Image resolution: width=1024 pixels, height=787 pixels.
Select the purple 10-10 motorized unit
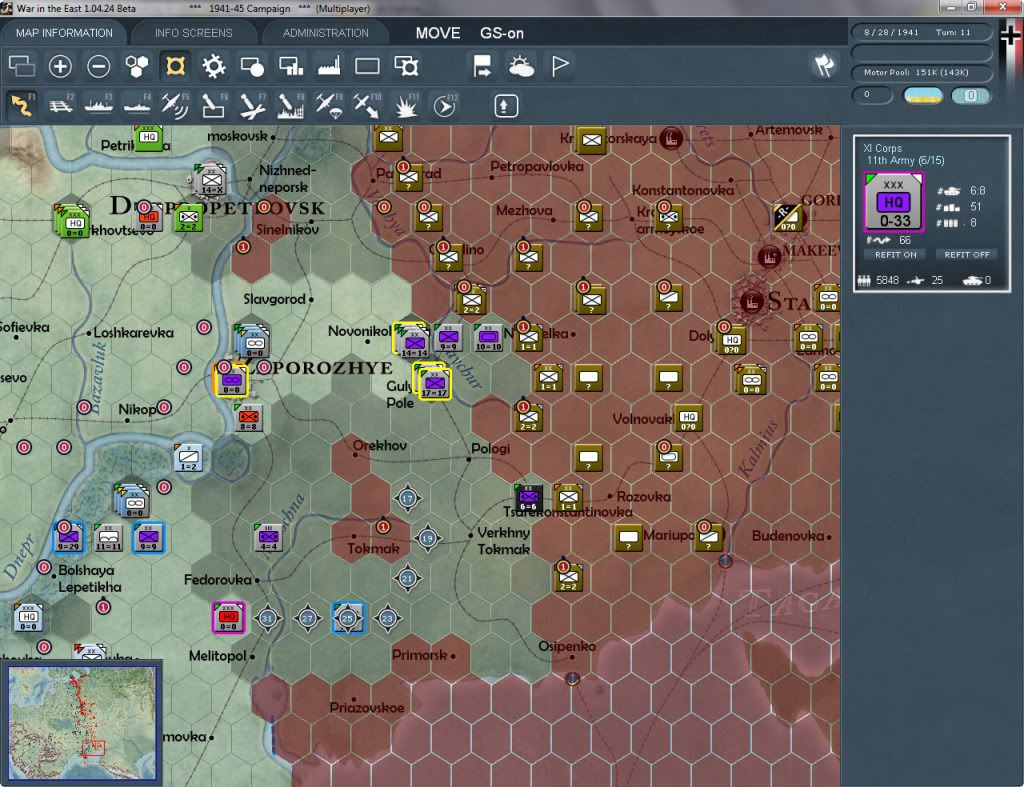tap(488, 338)
